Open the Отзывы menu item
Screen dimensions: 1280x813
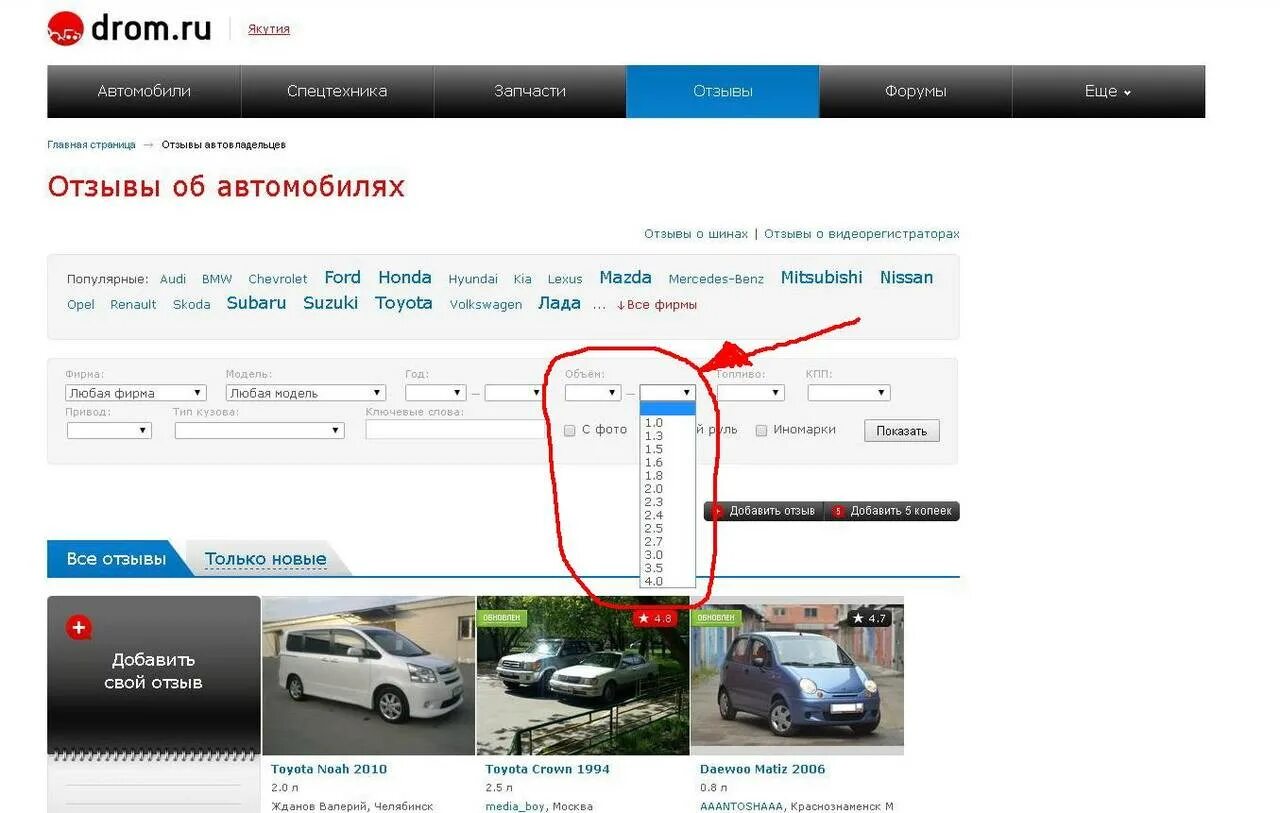click(x=723, y=91)
